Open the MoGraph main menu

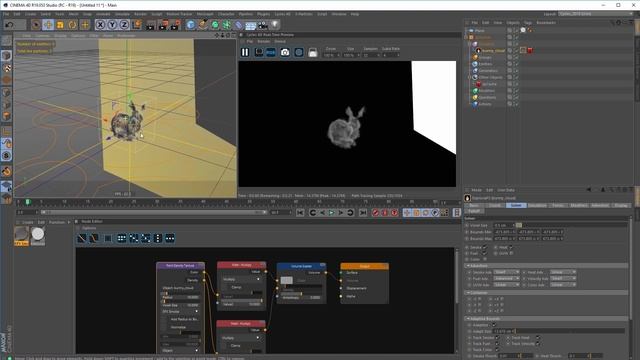point(205,14)
